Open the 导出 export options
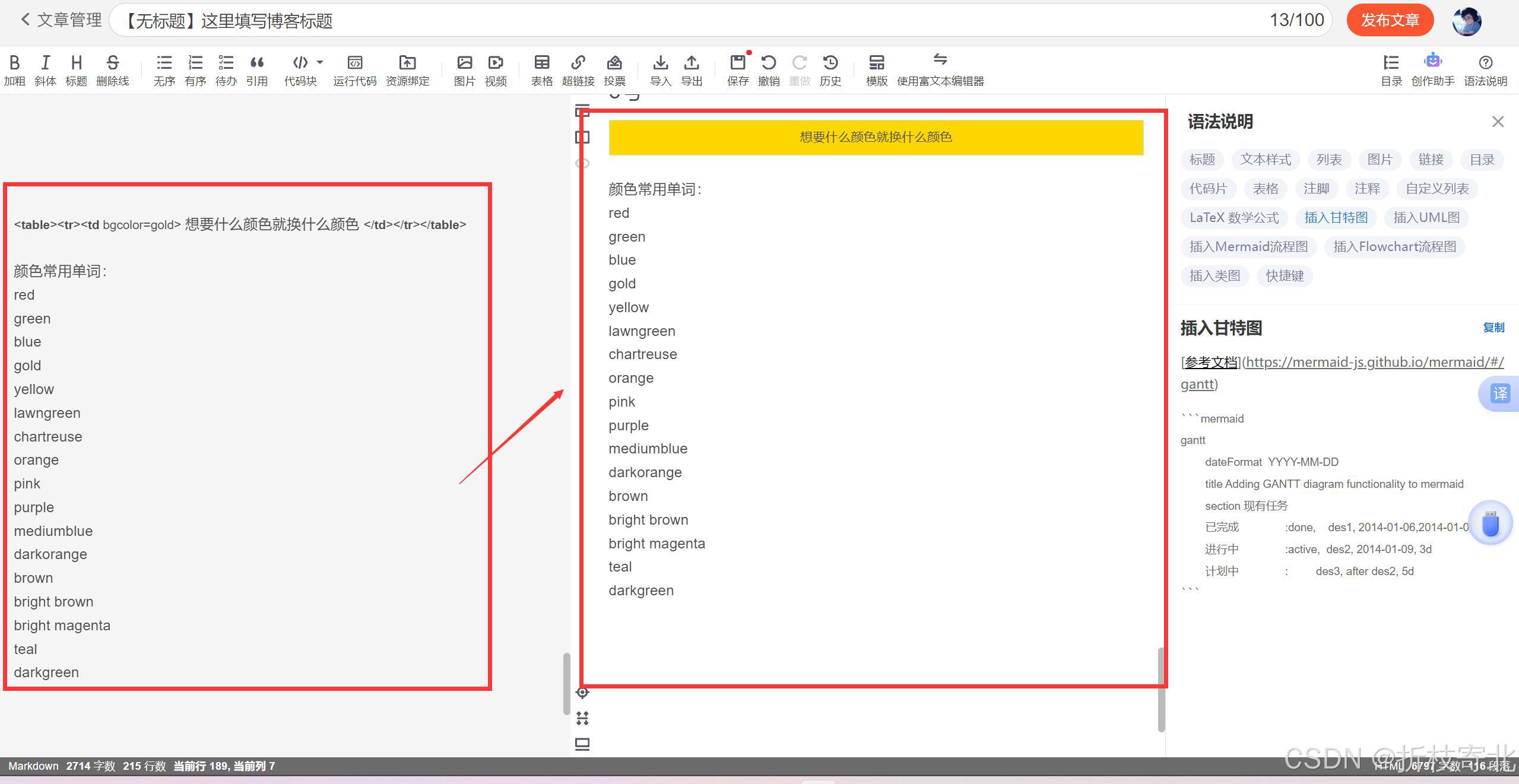 692,63
